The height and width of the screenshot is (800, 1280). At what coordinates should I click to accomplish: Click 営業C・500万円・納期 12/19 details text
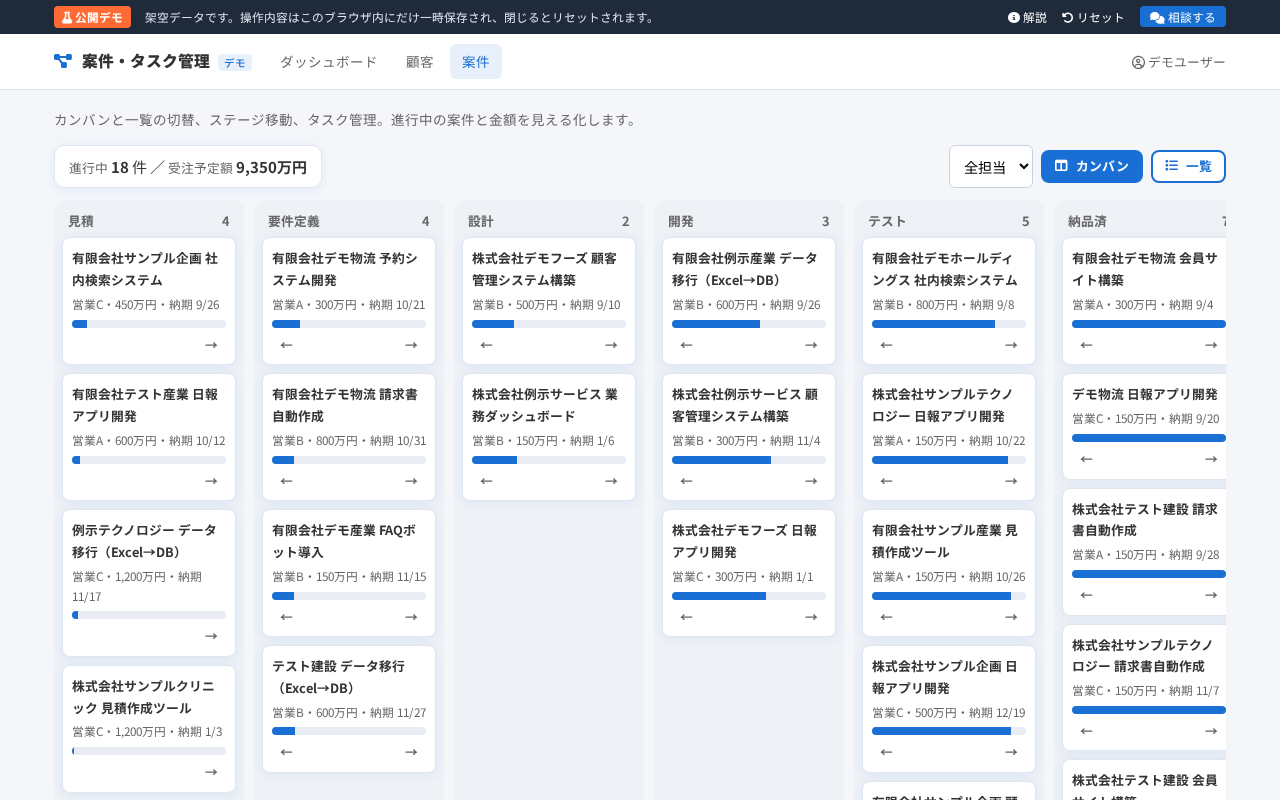click(949, 713)
